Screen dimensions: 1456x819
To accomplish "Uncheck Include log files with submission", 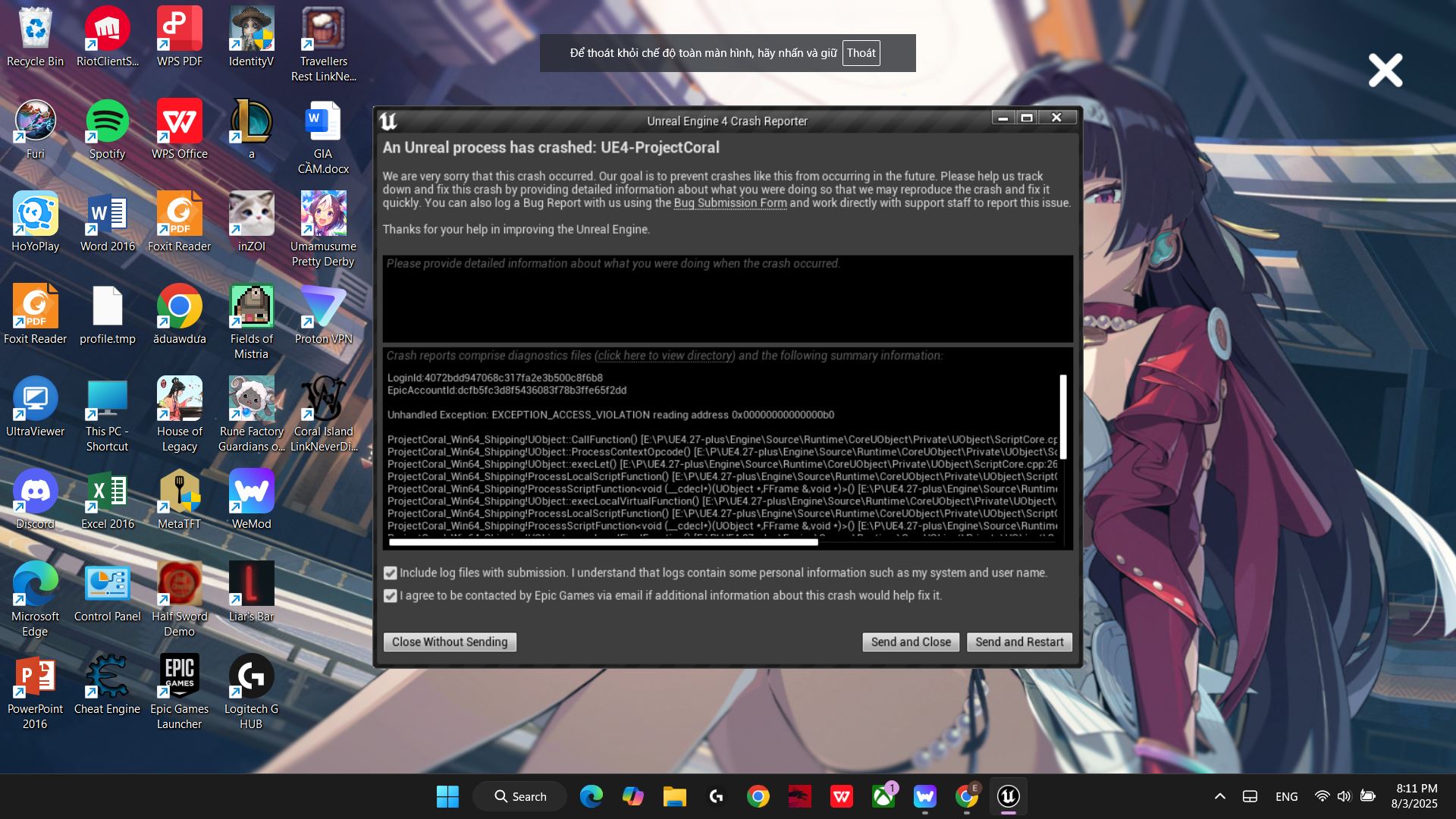I will pos(391,573).
